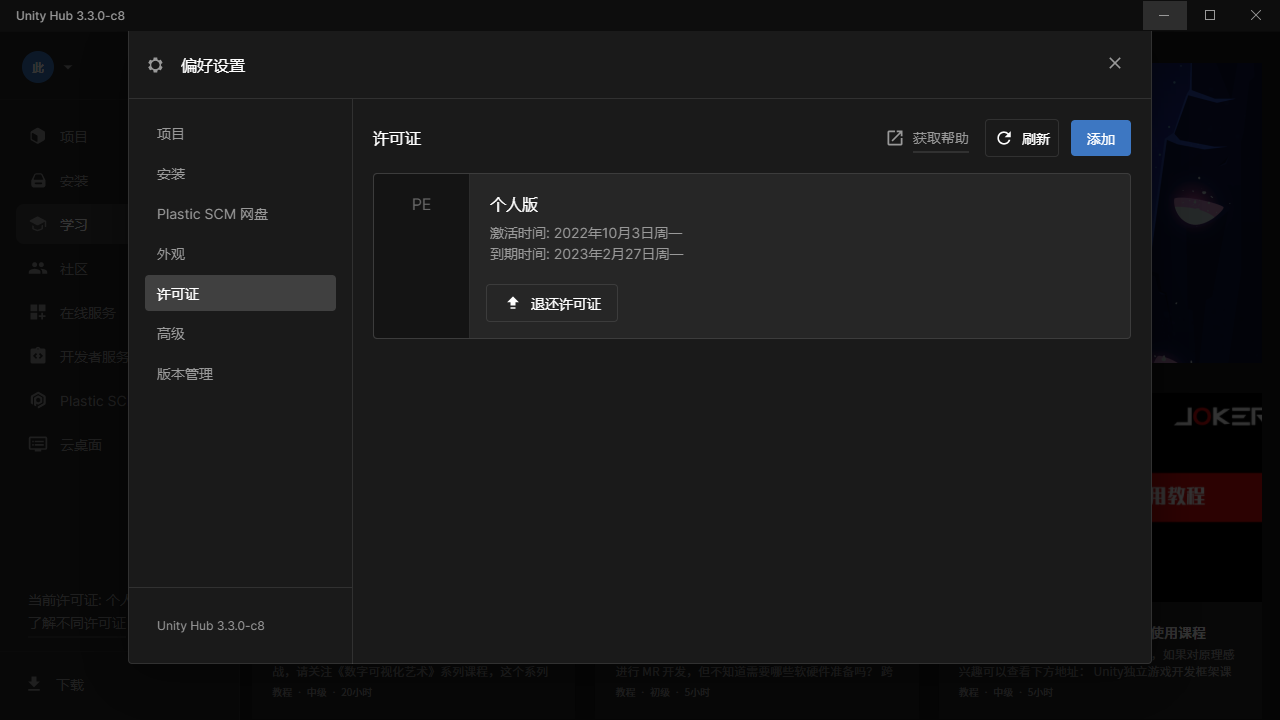
Task: Open the 项目 preferences tab
Action: [240, 134]
